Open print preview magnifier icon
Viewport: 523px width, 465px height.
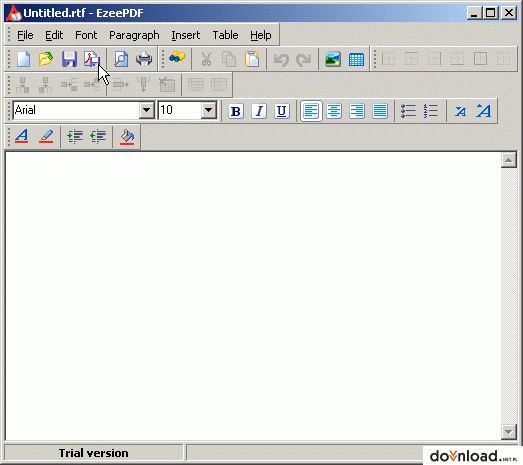(x=121, y=59)
